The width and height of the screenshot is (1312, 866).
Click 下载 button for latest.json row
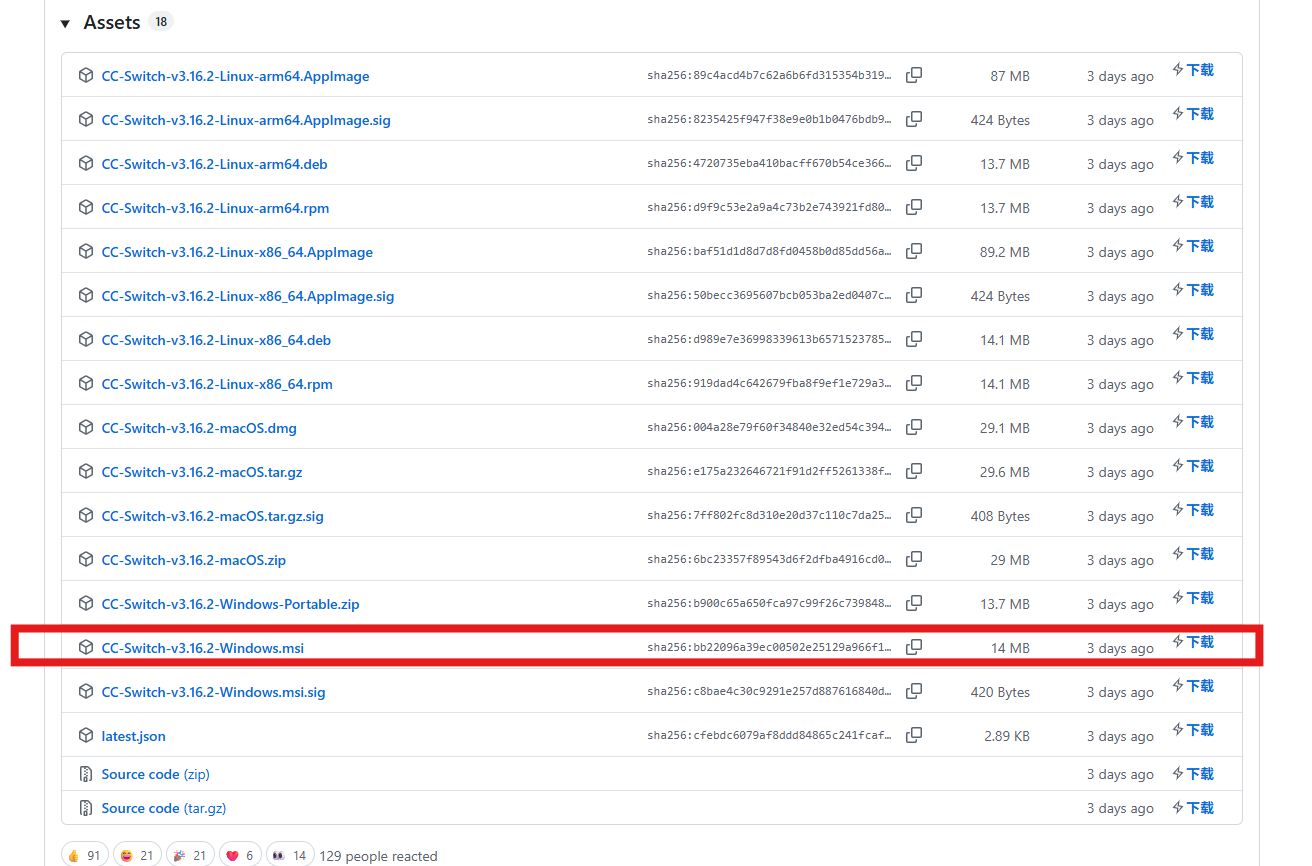tap(1193, 730)
